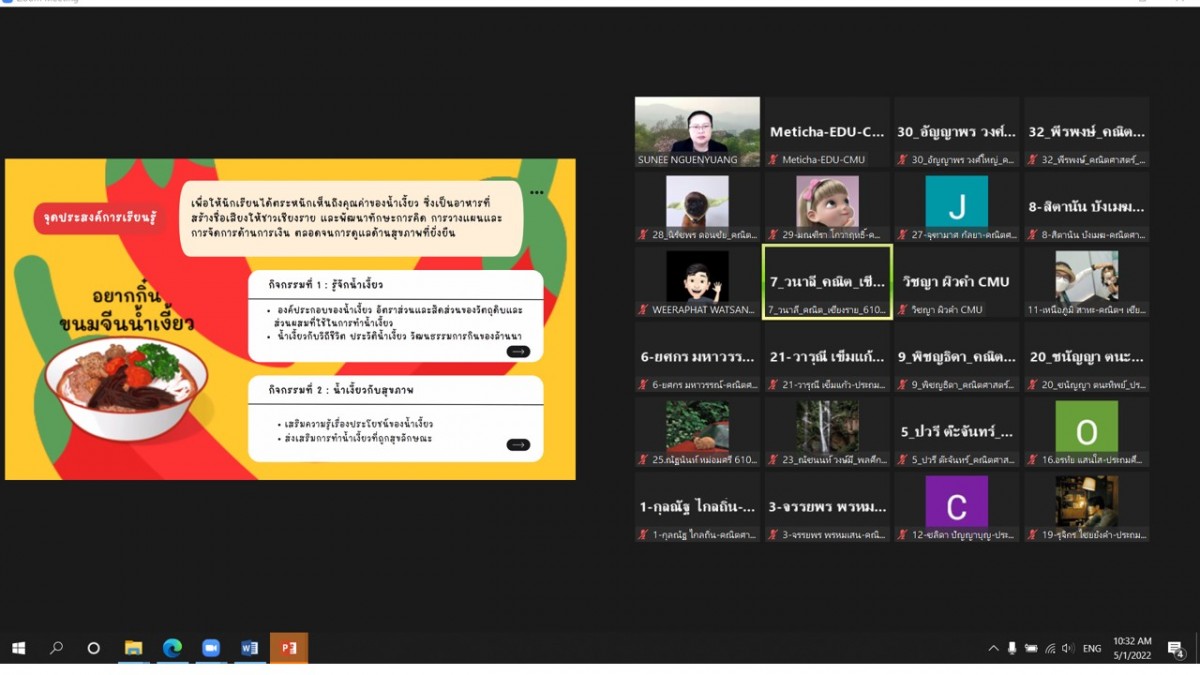Click muted mic icon of participant 9
The height and width of the screenshot is (675, 1200).
(903, 384)
